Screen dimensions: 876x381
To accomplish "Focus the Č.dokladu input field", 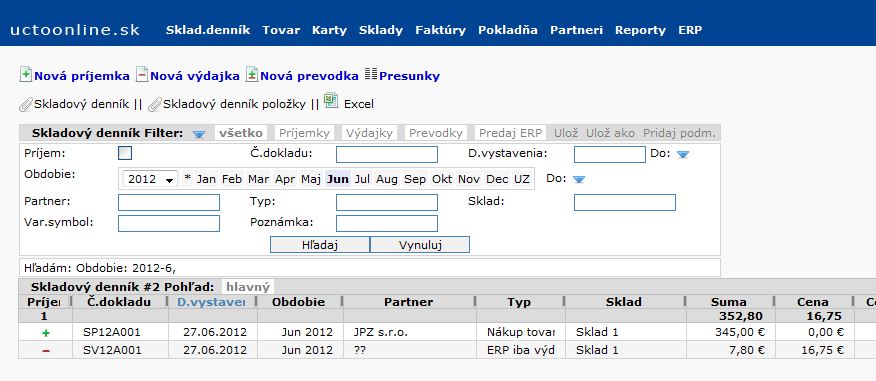I will click(387, 155).
